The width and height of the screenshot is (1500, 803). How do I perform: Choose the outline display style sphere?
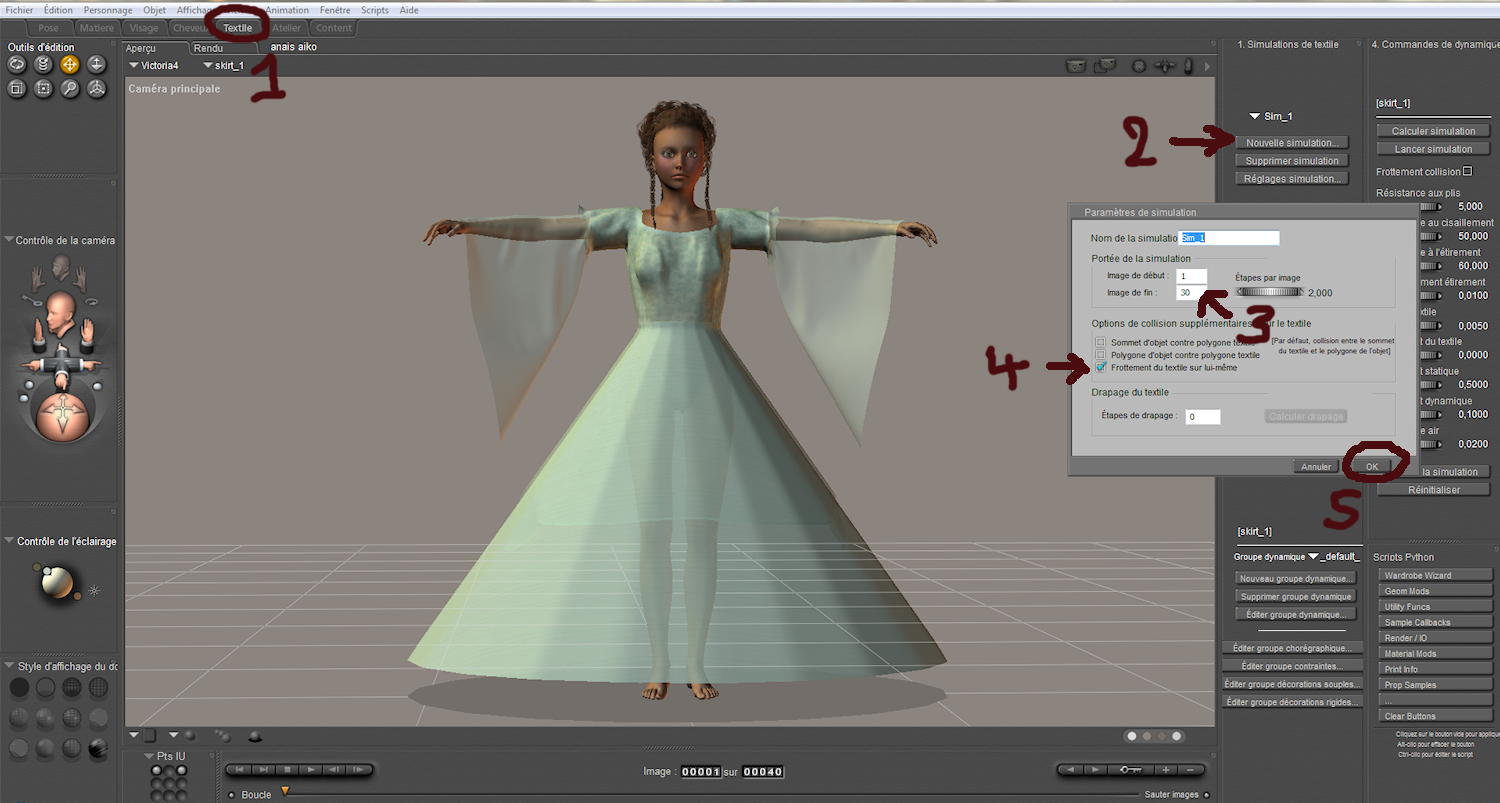click(x=45, y=687)
